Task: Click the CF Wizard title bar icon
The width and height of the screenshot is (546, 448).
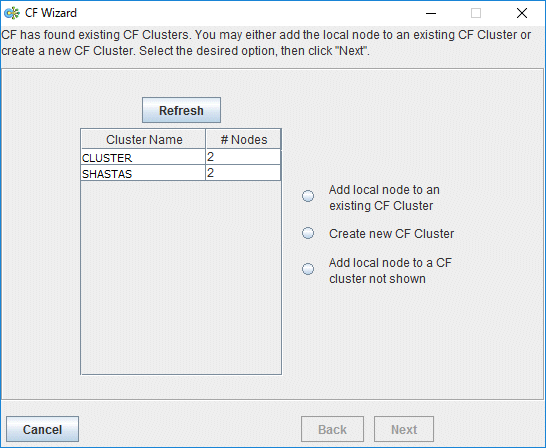Action: point(11,13)
